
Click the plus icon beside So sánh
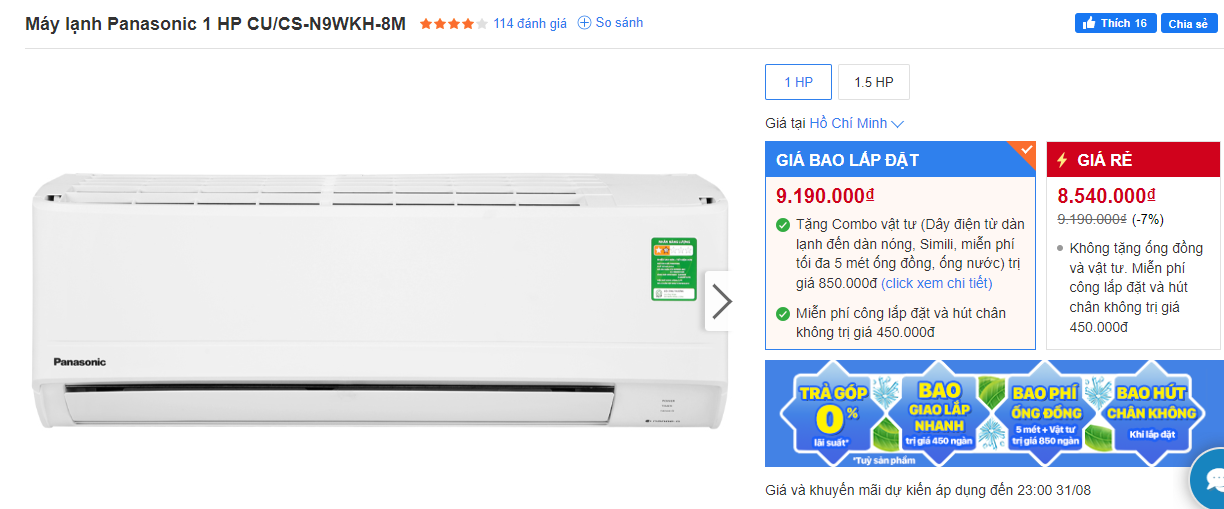[x=585, y=23]
